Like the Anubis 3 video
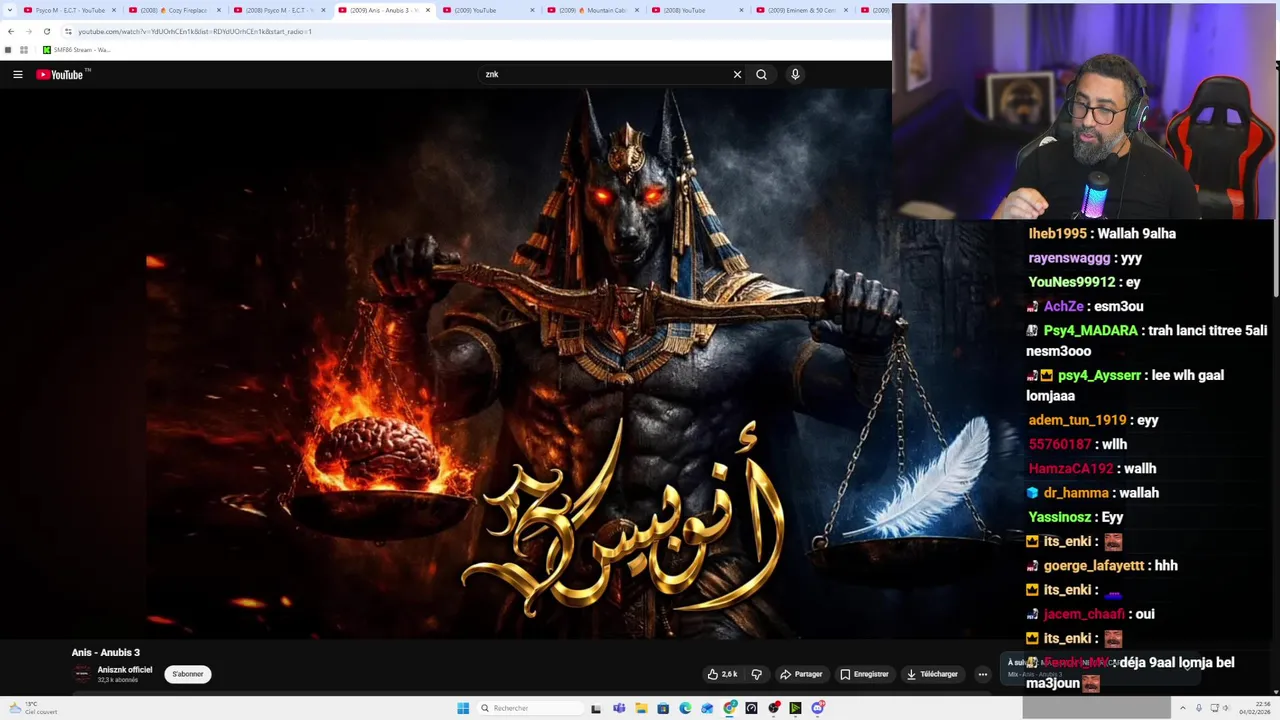The image size is (1280, 720). click(x=723, y=674)
